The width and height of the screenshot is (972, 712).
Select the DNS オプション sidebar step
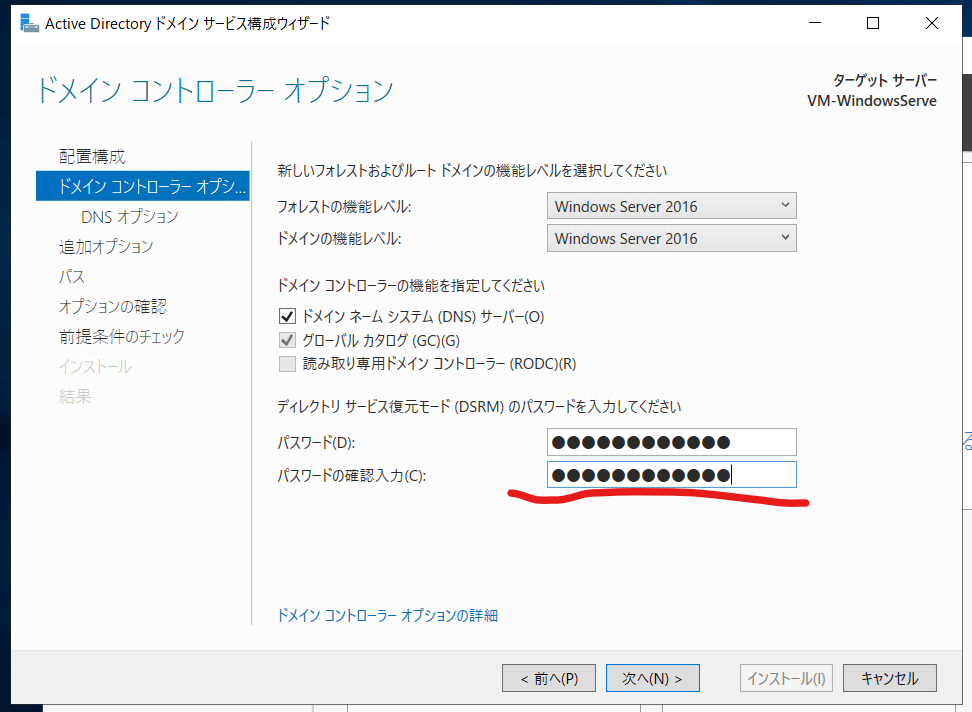point(130,216)
